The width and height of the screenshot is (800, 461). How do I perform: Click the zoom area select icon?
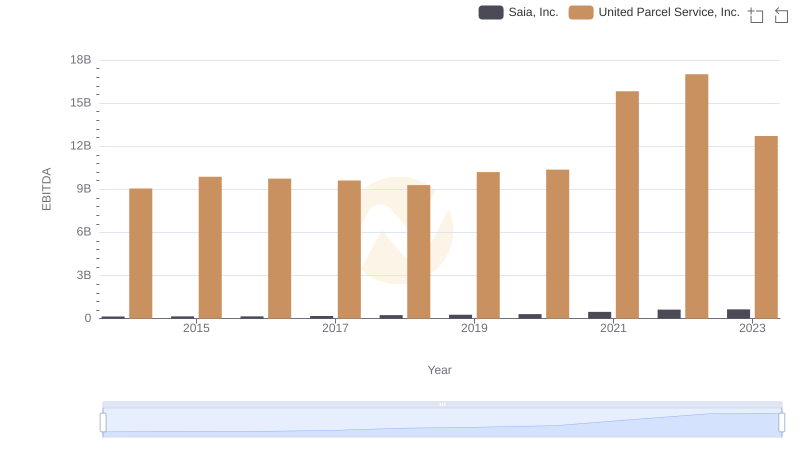point(756,15)
